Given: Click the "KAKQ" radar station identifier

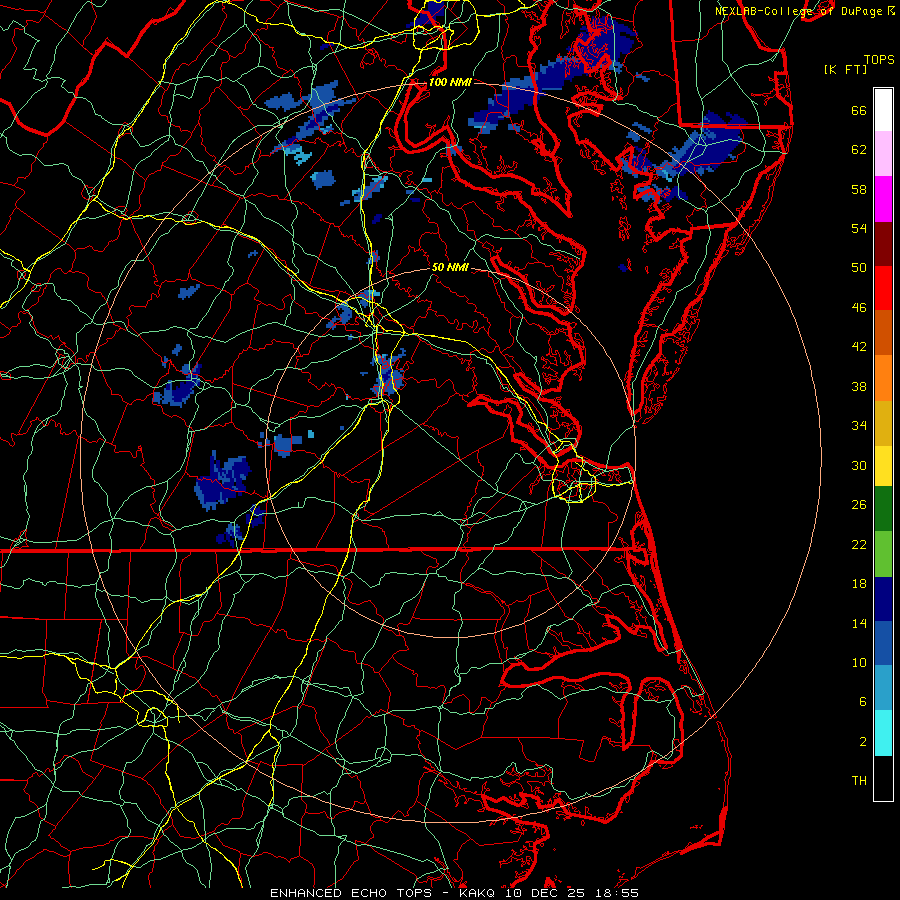Looking at the screenshot, I should click(479, 893).
